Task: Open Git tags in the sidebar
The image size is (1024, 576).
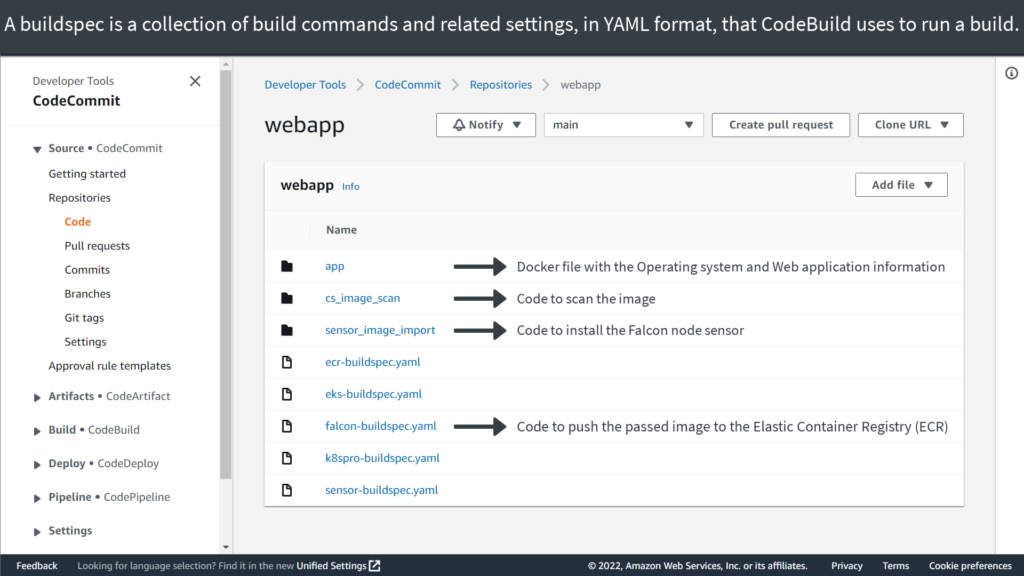Action: (84, 318)
